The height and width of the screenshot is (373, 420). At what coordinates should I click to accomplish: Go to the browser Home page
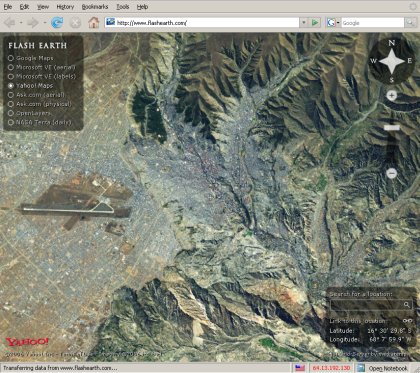[94, 22]
